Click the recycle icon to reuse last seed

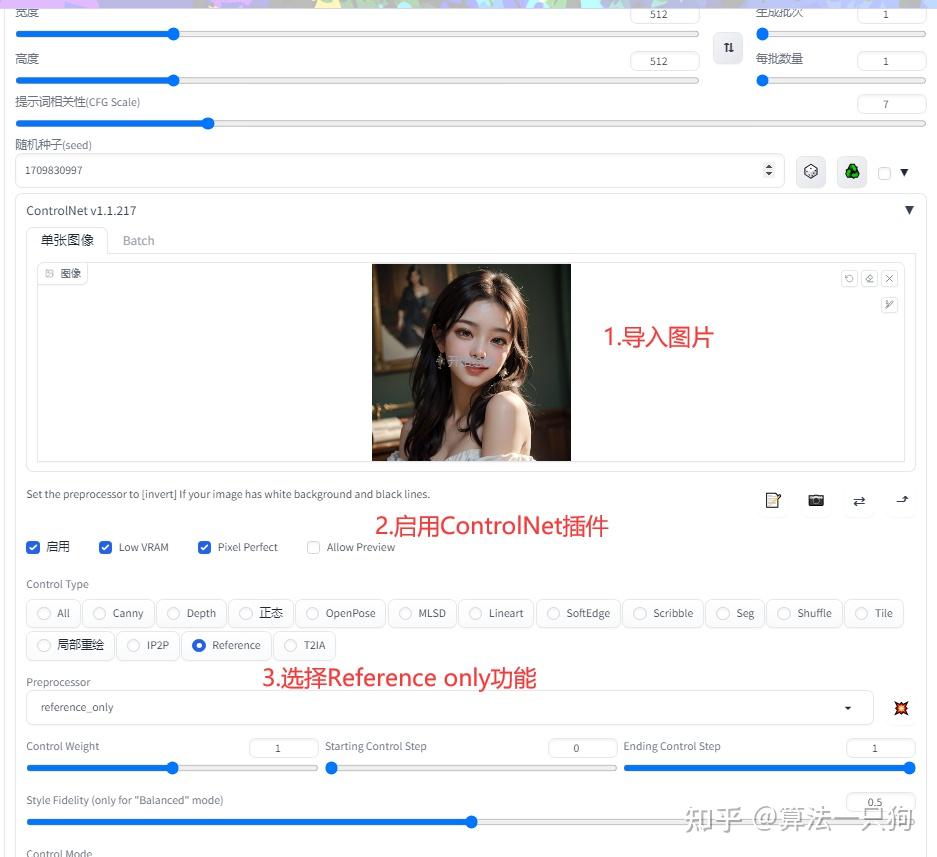coord(851,170)
